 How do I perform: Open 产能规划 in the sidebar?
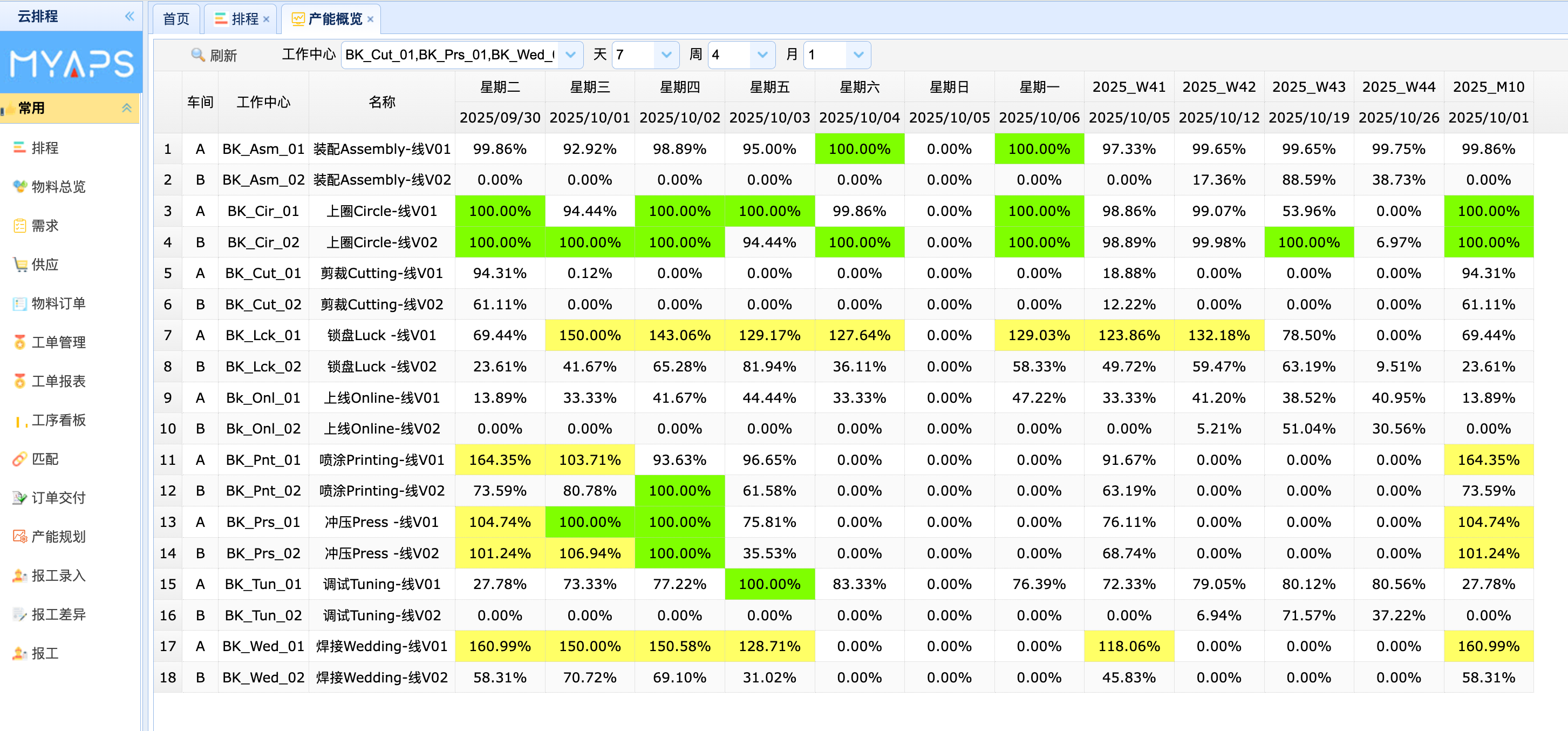tap(58, 537)
